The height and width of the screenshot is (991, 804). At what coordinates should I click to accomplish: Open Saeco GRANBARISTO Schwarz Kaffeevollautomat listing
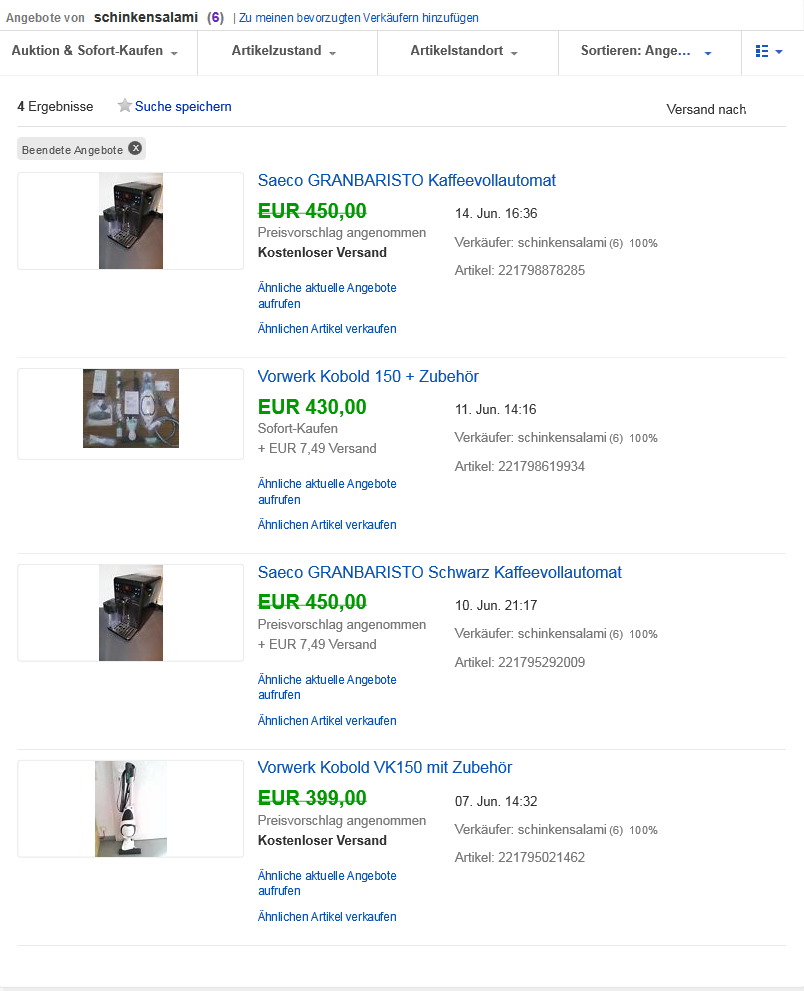[439, 573]
